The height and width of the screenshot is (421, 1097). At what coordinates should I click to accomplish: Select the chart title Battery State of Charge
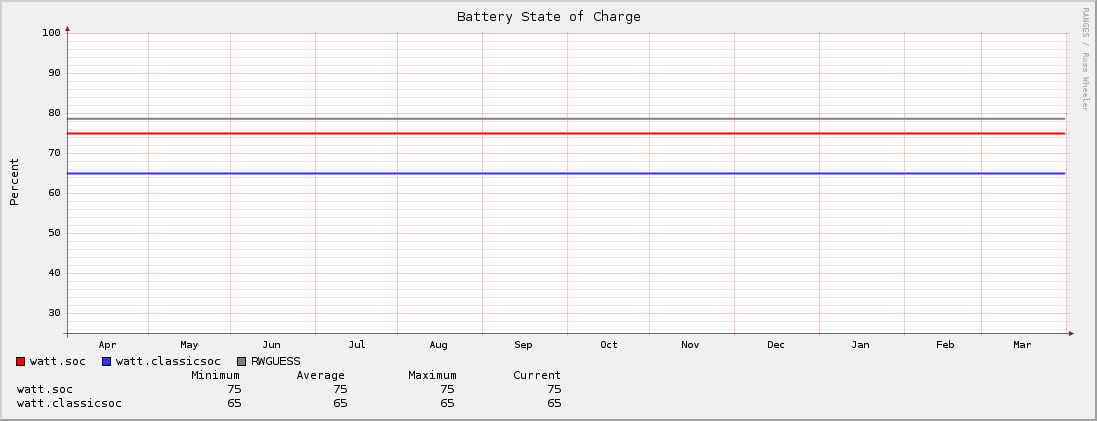pos(548,16)
